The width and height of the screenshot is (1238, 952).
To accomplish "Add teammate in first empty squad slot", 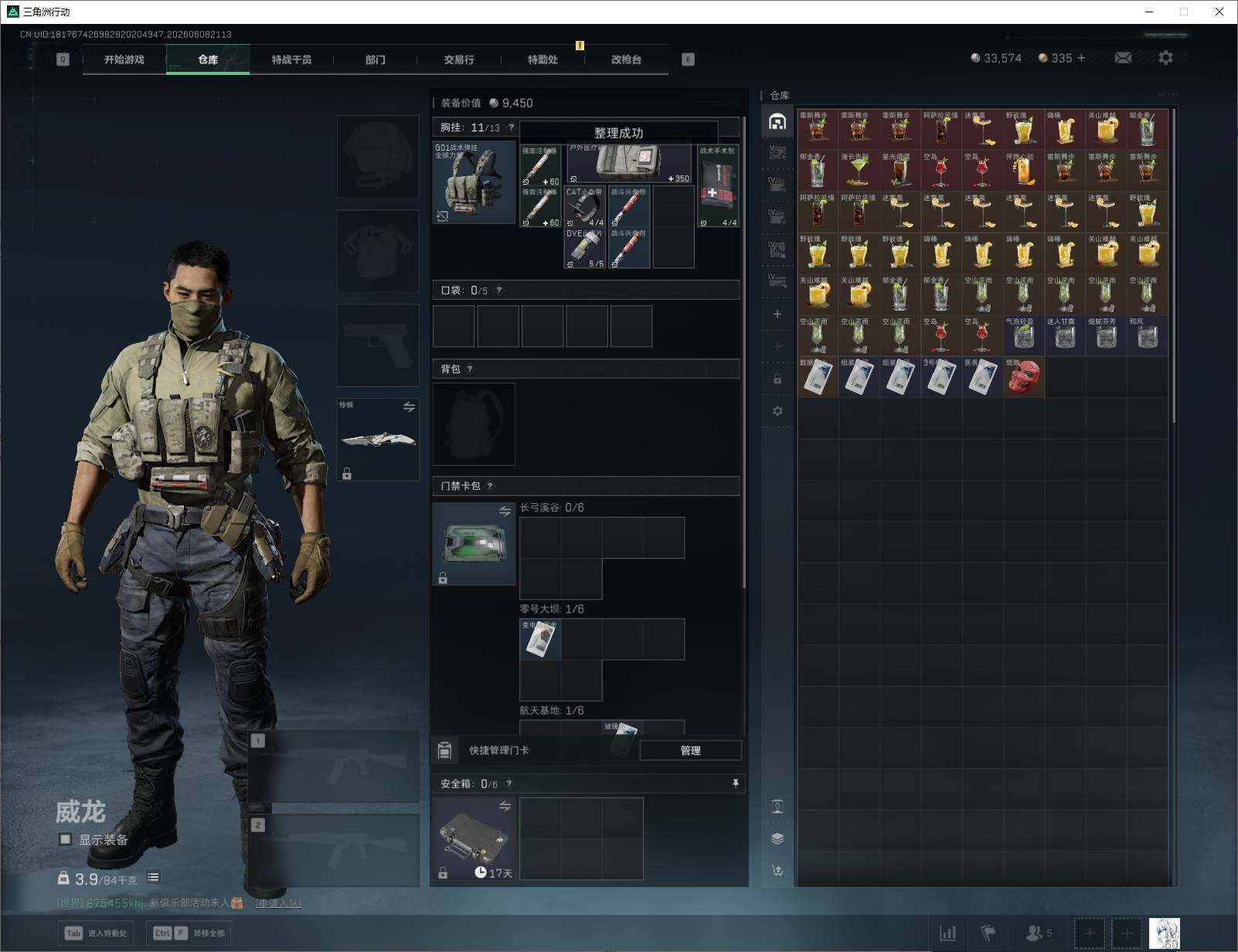I will coord(1089,933).
